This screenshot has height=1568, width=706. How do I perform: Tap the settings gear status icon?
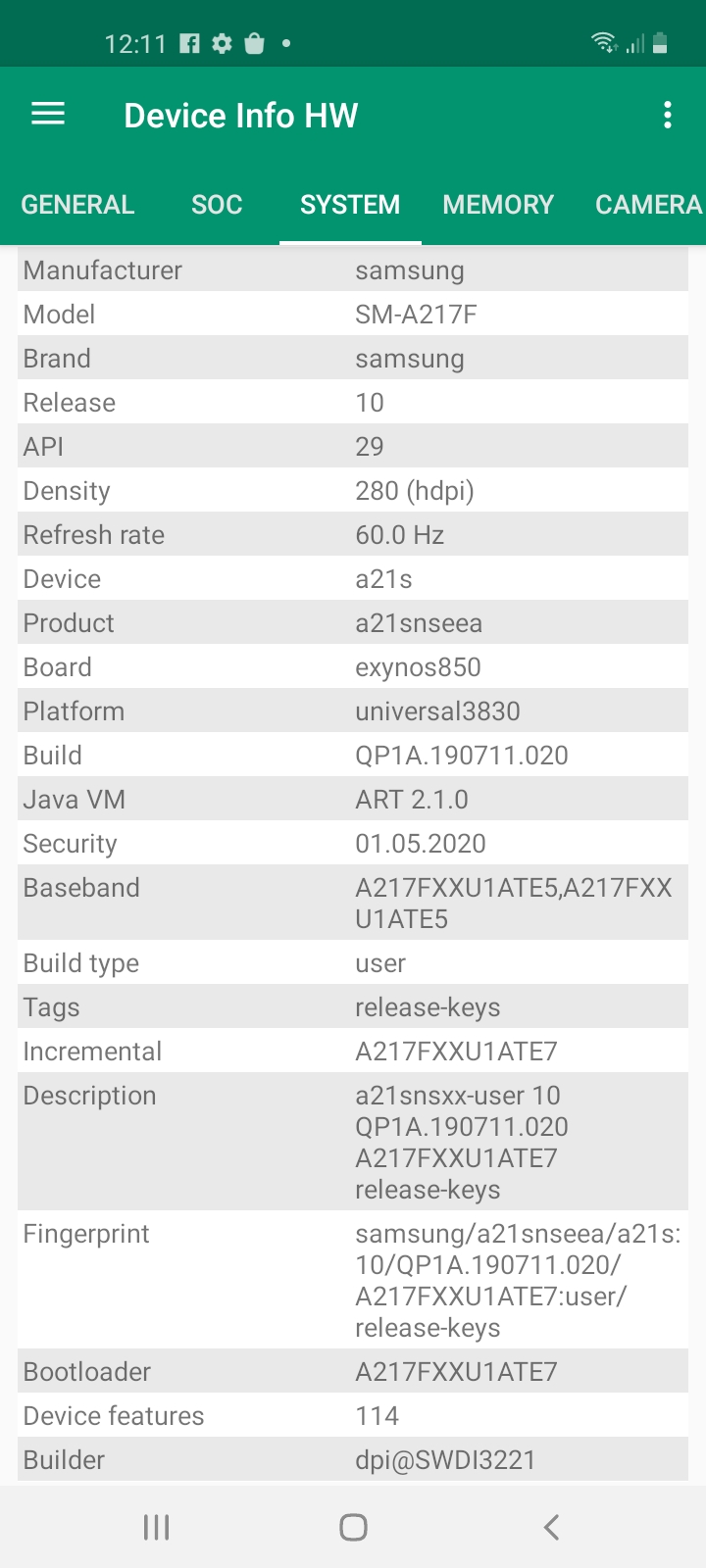click(223, 43)
